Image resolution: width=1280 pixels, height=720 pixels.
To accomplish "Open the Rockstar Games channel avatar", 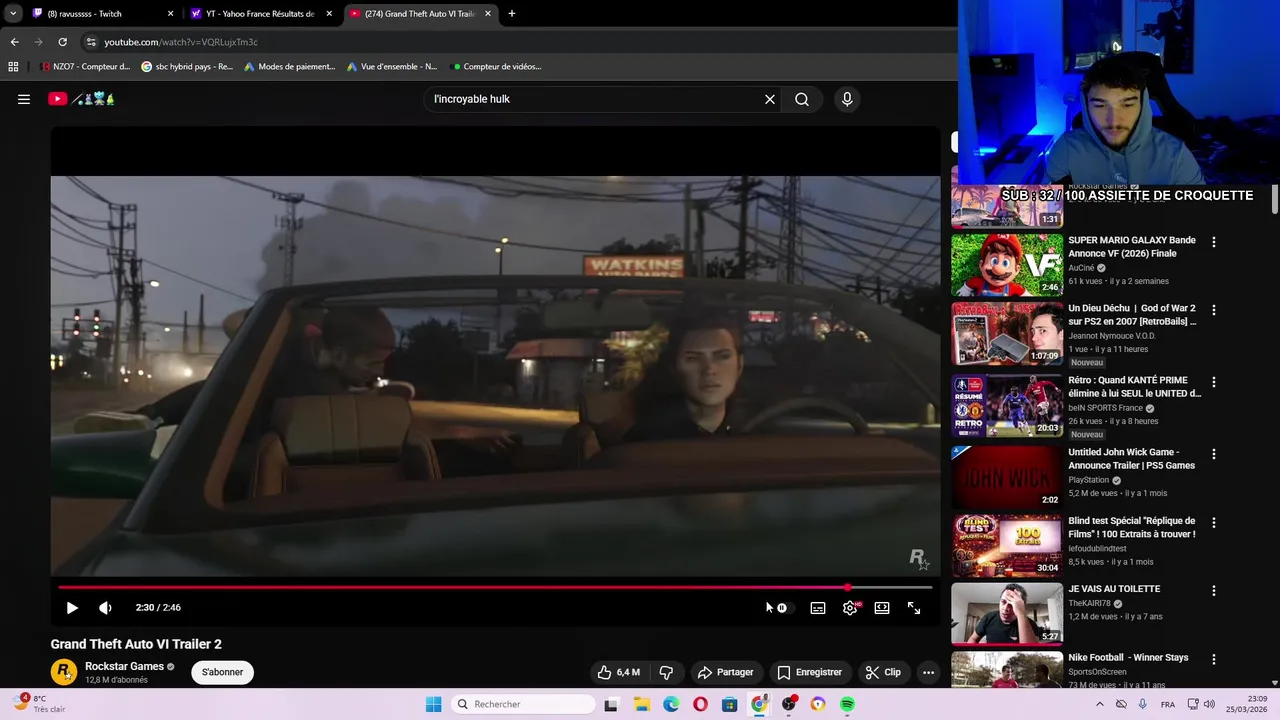I will tap(64, 672).
